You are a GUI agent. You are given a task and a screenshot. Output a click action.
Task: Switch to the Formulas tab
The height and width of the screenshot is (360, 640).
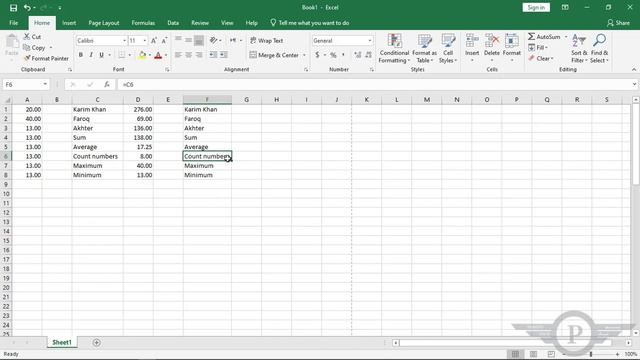pos(143,23)
